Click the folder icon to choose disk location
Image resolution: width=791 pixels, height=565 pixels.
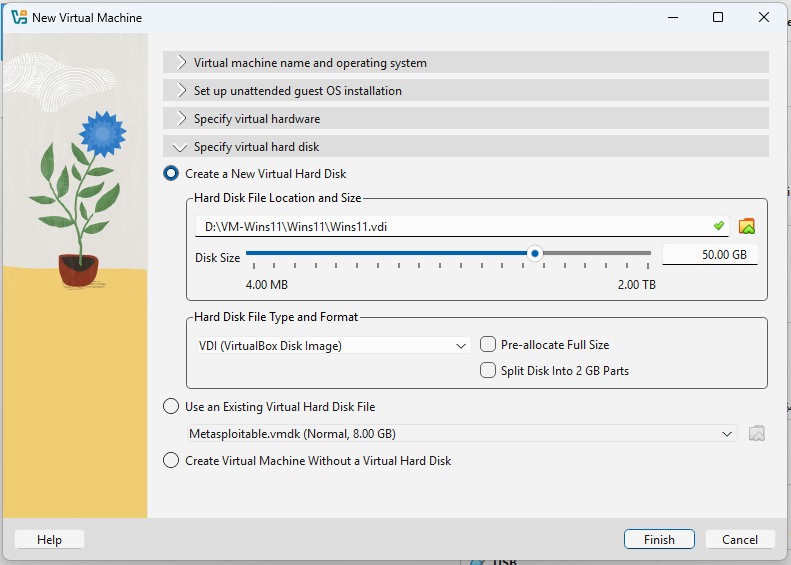coord(746,226)
